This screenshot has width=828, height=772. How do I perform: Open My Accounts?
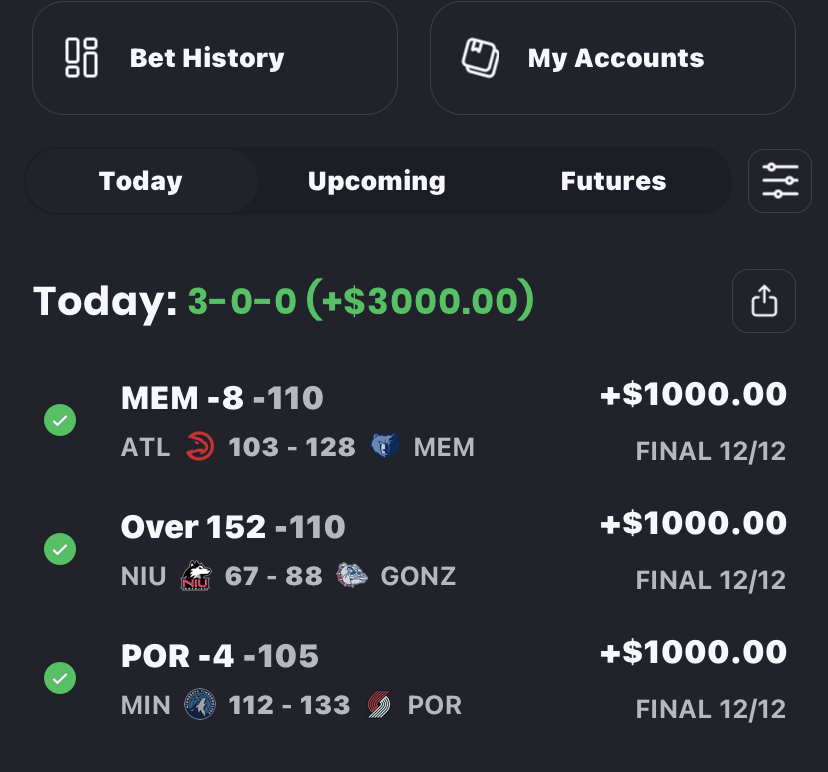click(x=614, y=58)
